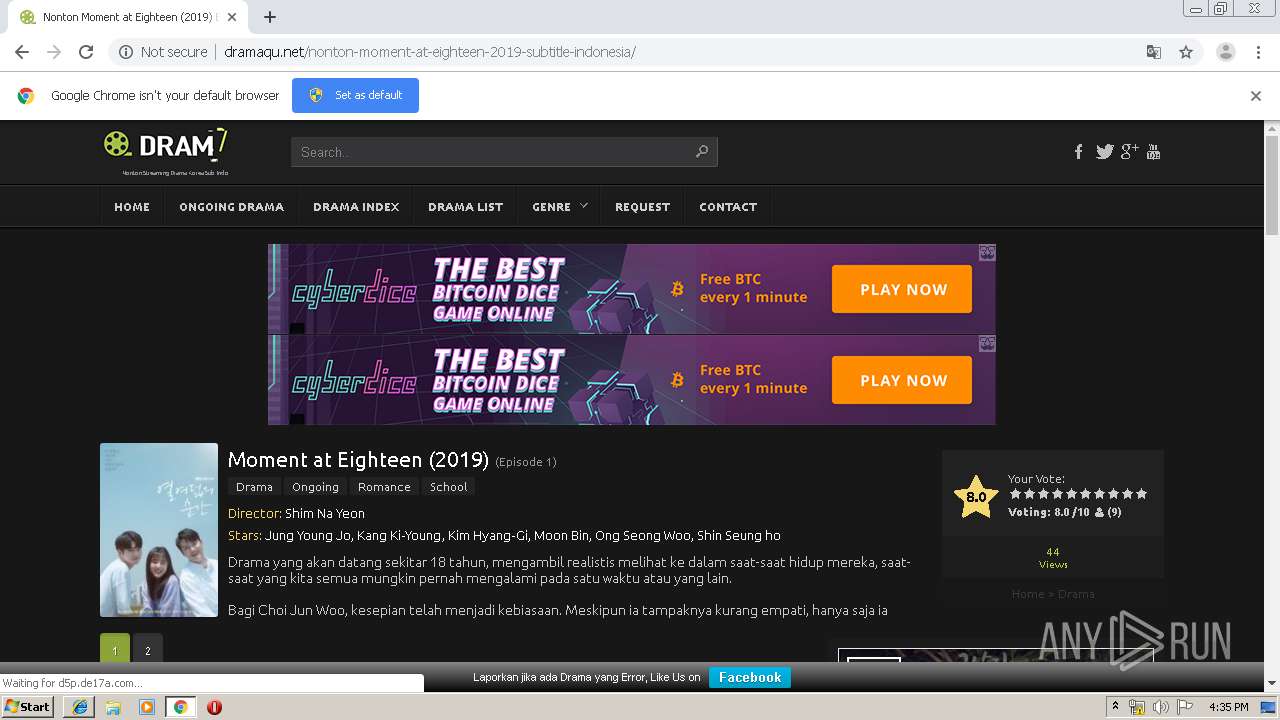The image size is (1280, 720).
Task: Switch to the Chrome taskbar icon
Action: pyautogui.click(x=180, y=707)
